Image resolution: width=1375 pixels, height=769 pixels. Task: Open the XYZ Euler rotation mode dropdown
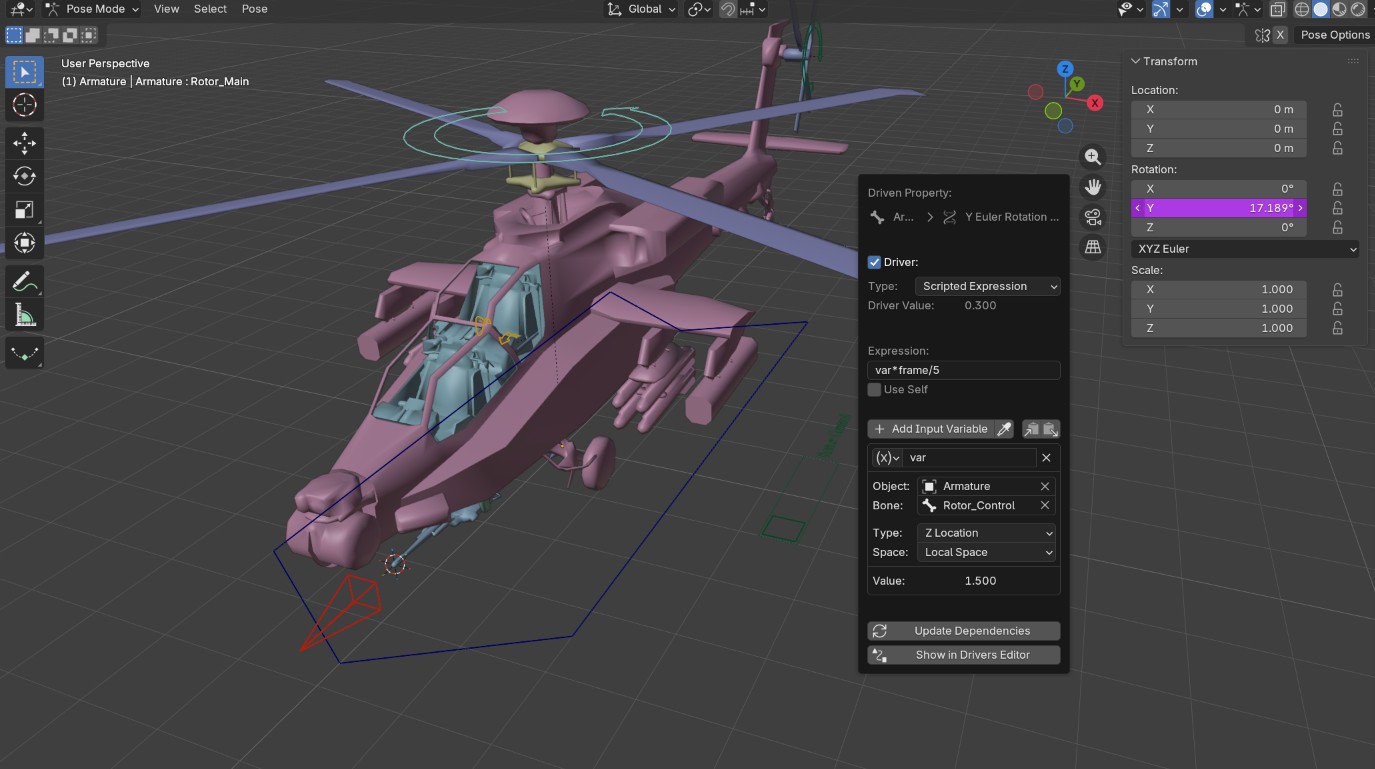point(1245,249)
